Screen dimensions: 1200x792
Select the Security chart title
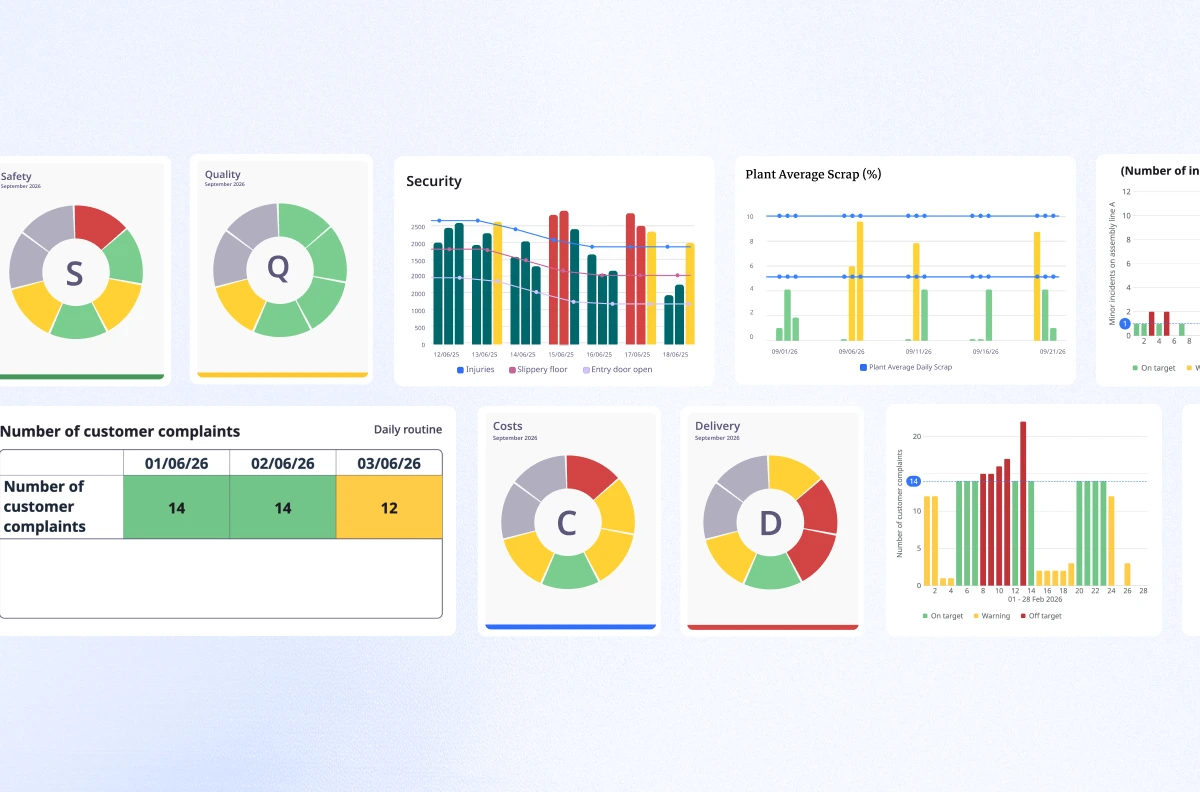(434, 181)
